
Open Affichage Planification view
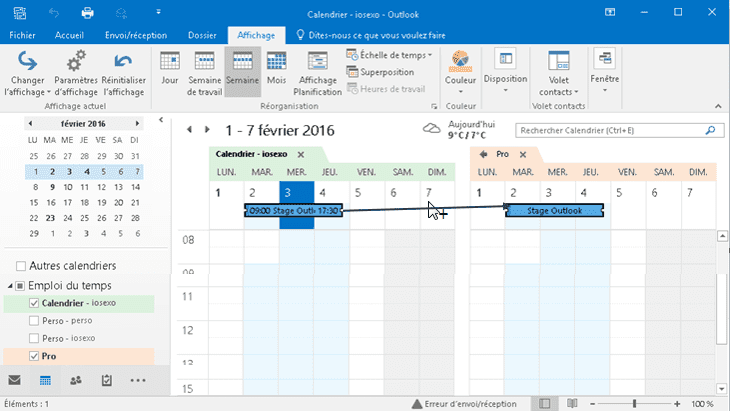317,73
